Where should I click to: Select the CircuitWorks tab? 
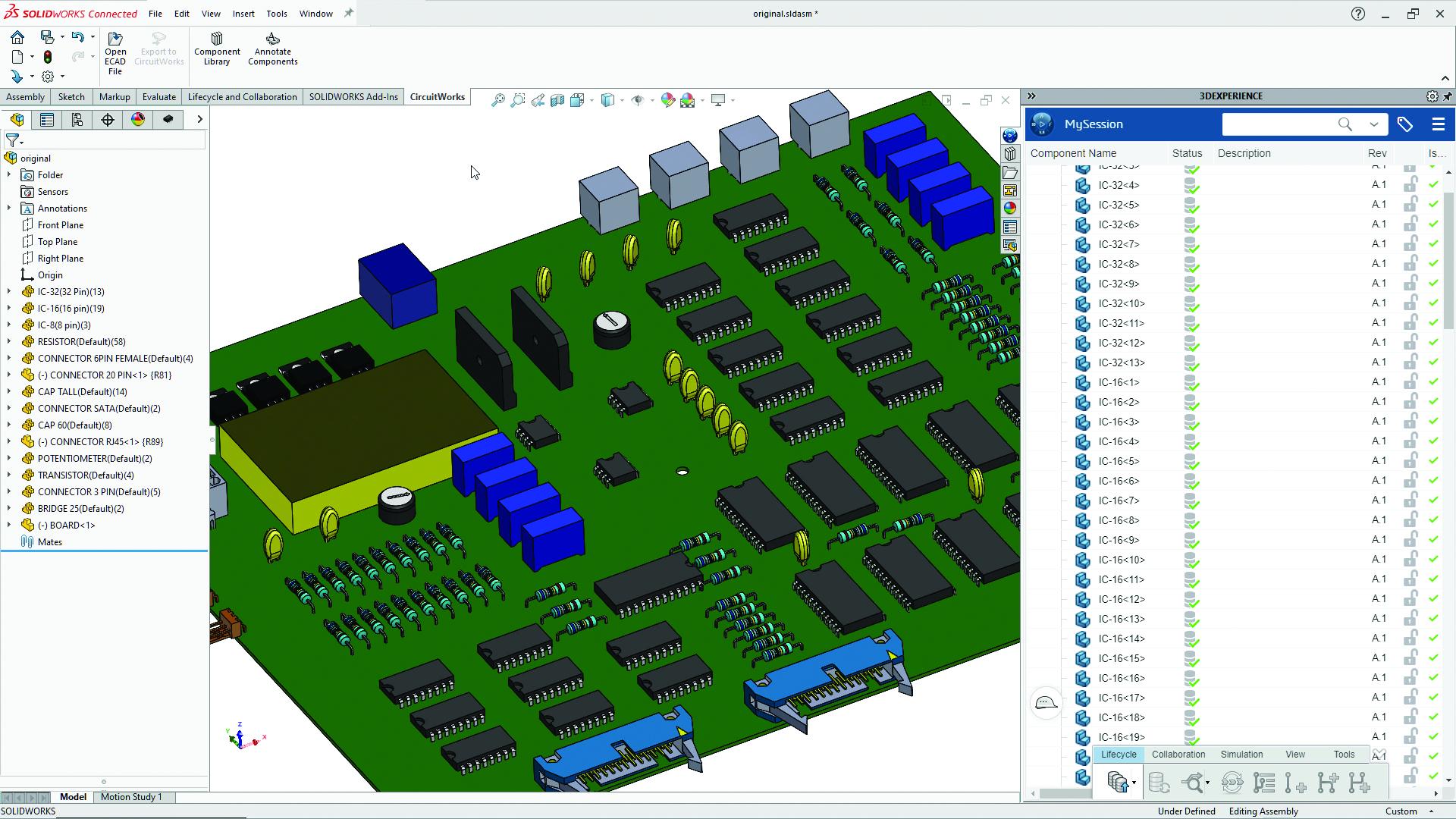(438, 96)
